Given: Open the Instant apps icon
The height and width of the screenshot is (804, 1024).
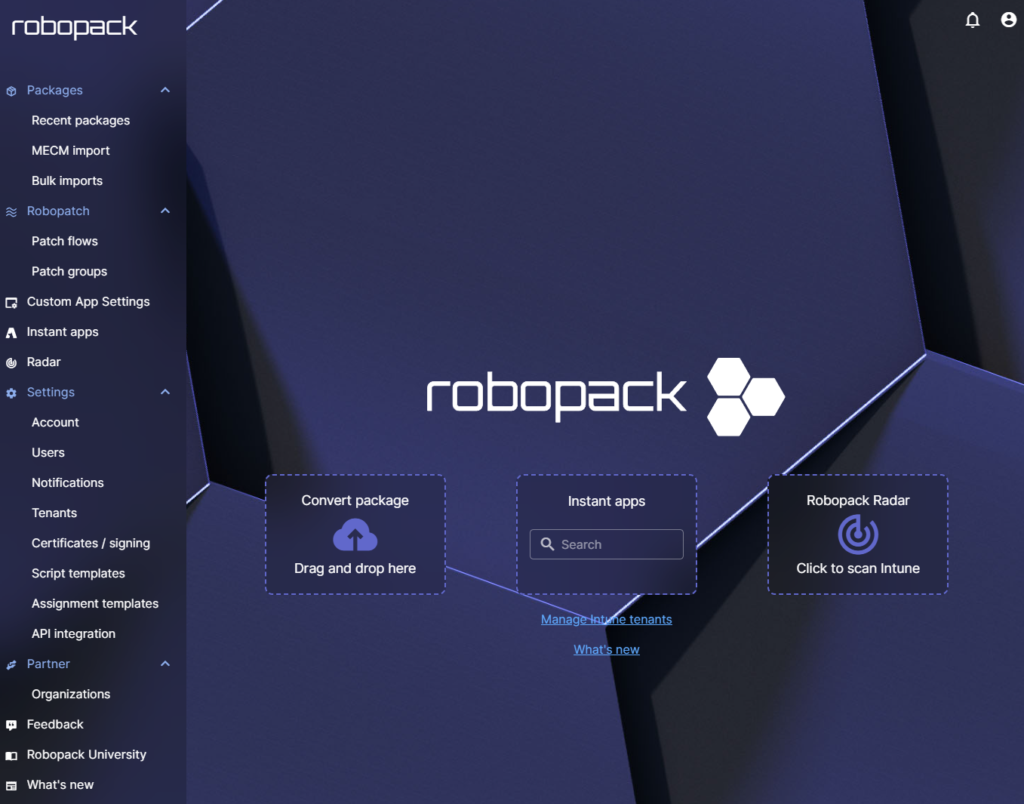Looking at the screenshot, I should pos(12,331).
